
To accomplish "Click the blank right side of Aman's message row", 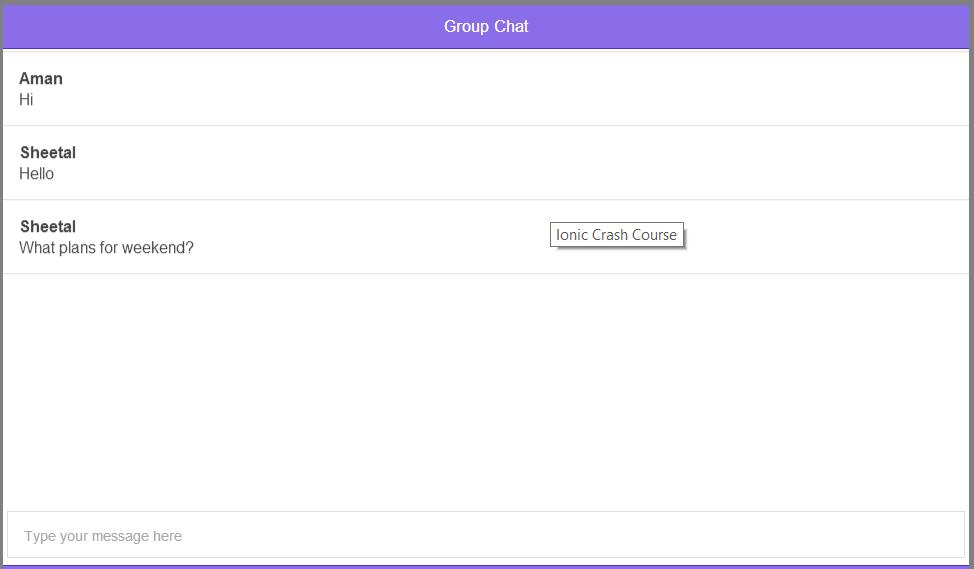I will pos(700,89).
